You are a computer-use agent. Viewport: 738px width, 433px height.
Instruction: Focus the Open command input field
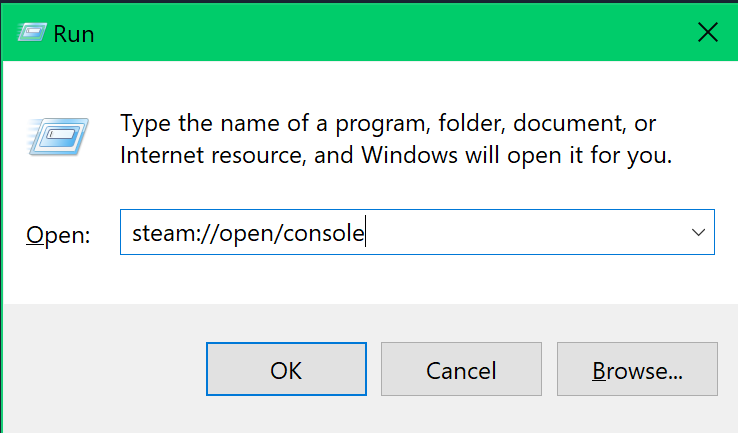(417, 232)
